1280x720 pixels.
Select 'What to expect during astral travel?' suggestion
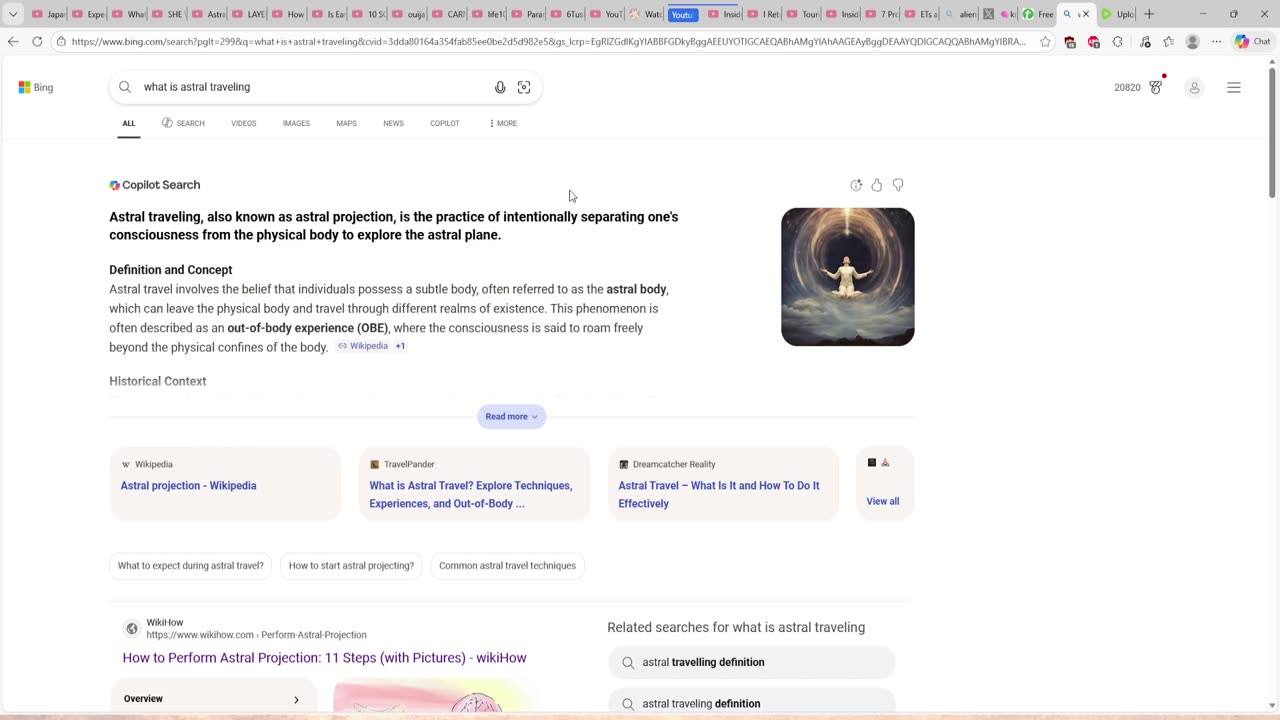191,566
